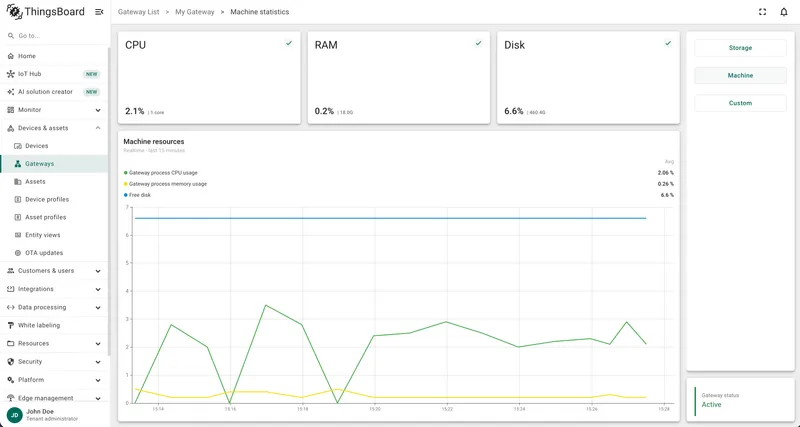Open the Gateways menu item
The image size is (800, 427).
(54, 164)
